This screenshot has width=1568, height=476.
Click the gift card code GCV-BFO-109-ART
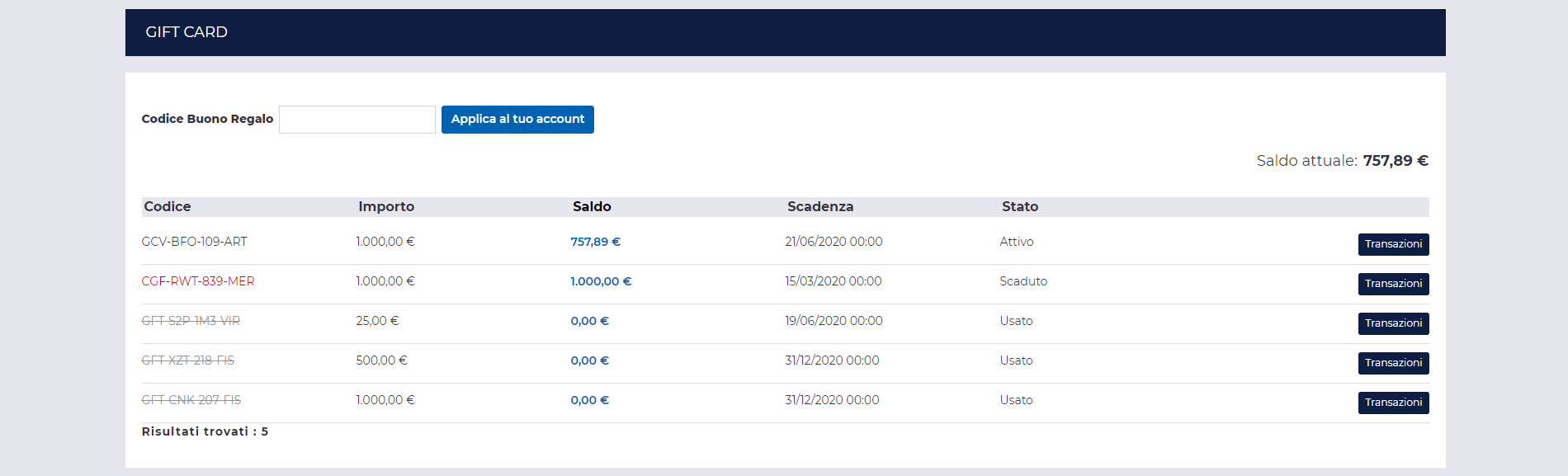195,242
